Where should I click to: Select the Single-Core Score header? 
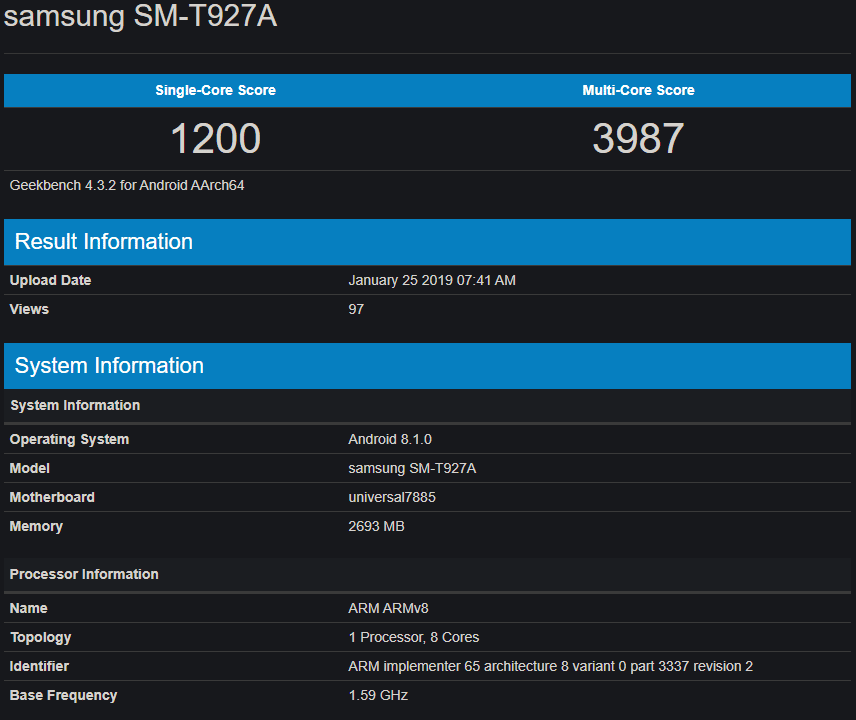(215, 90)
